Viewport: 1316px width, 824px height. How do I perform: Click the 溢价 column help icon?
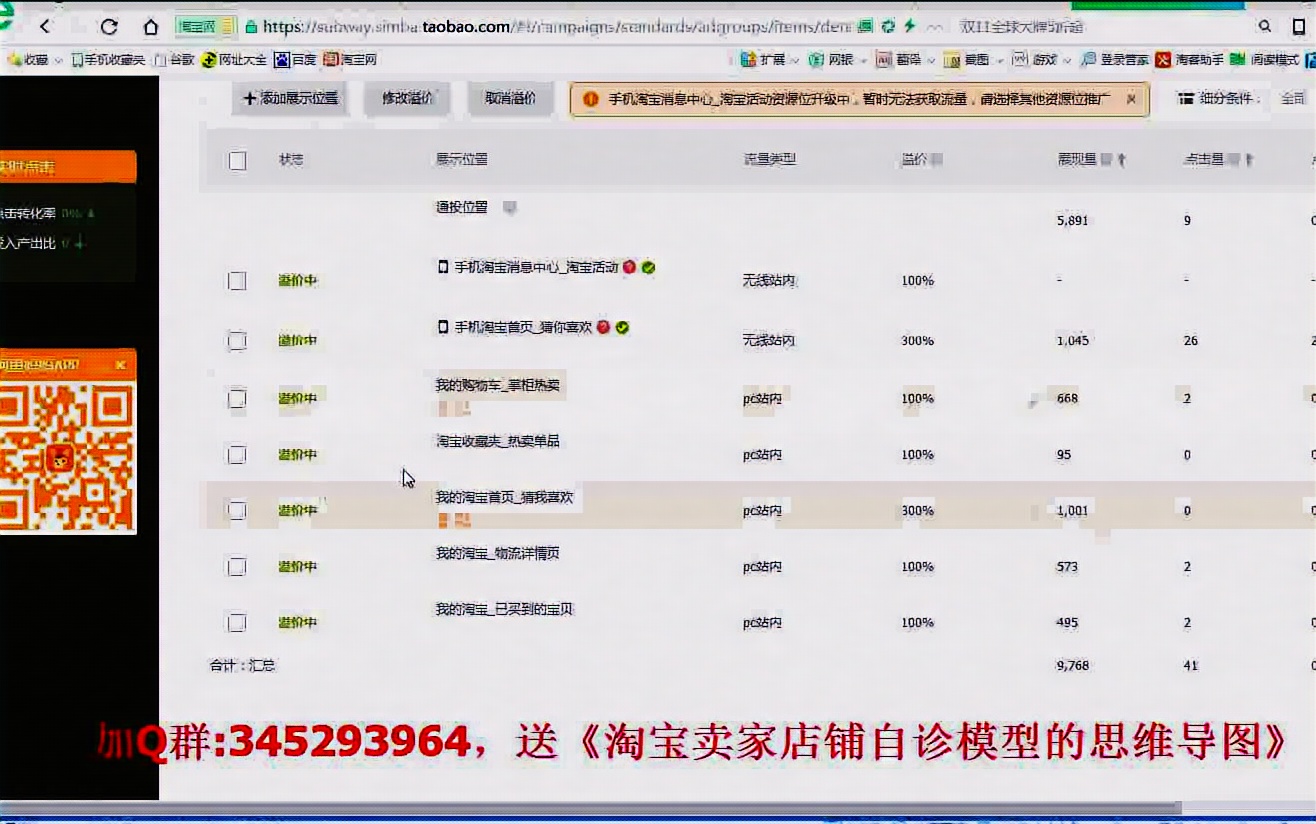(937, 160)
